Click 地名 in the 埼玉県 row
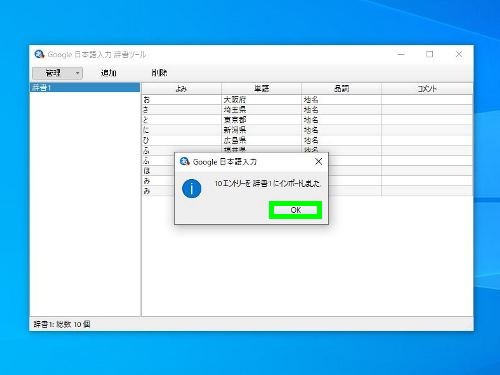The image size is (500, 375). click(x=341, y=110)
